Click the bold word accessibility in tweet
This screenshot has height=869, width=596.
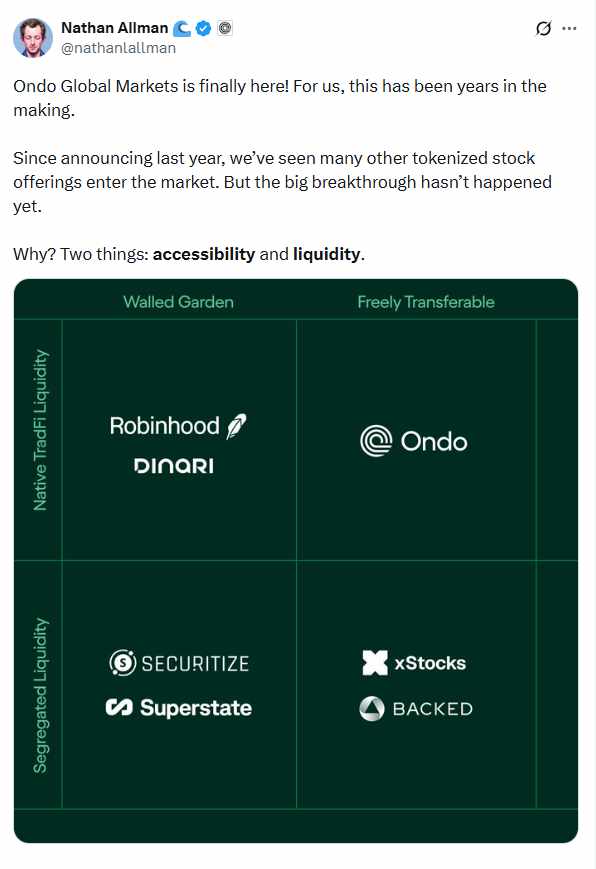click(x=204, y=254)
